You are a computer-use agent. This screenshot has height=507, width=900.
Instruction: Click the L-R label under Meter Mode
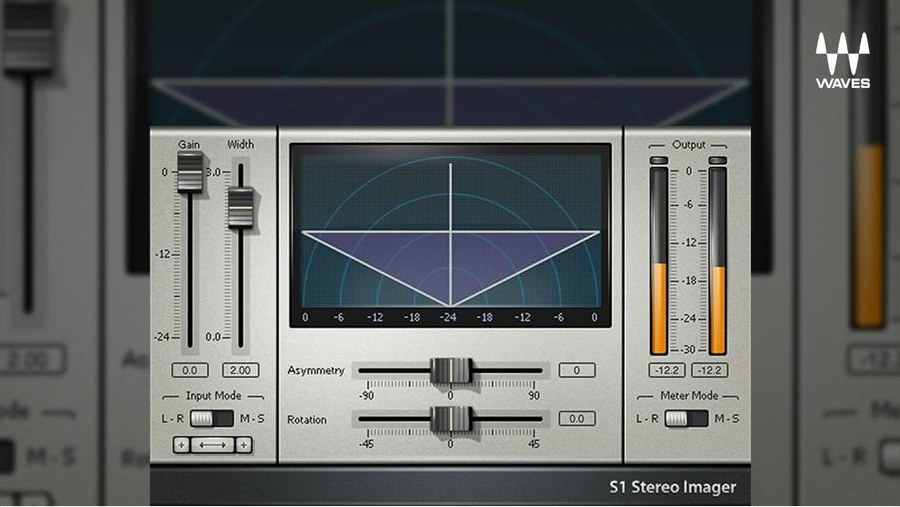tap(647, 419)
